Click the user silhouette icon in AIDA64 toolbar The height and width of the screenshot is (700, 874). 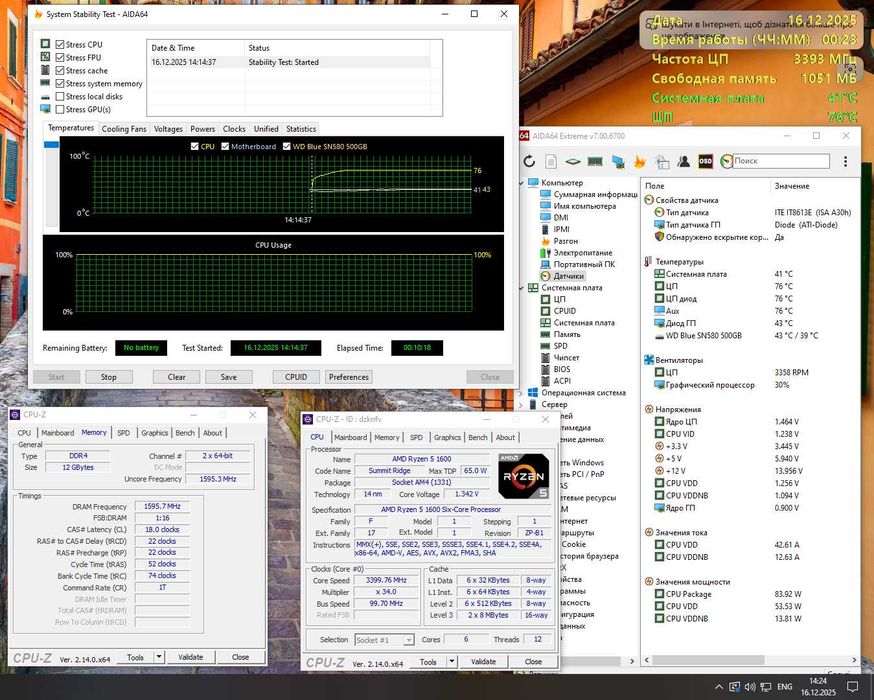(x=683, y=161)
